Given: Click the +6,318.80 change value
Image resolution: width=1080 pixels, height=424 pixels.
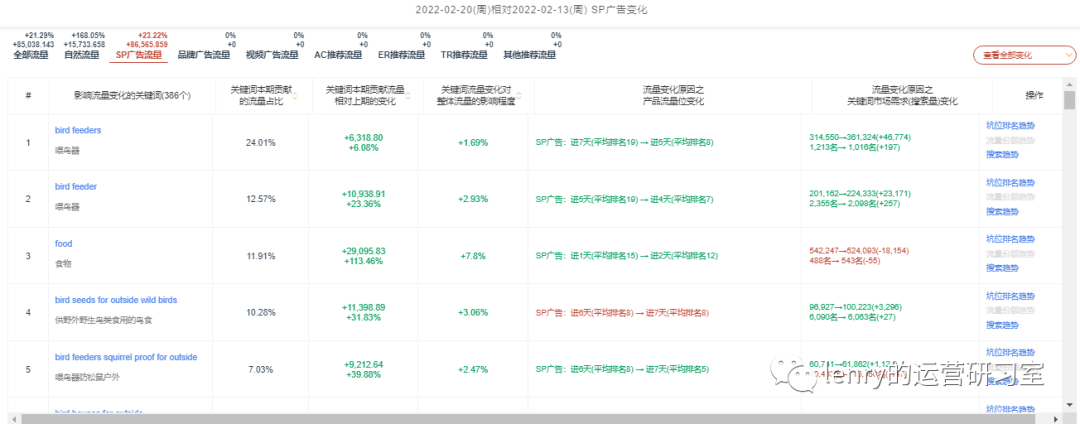Looking at the screenshot, I should [x=364, y=138].
